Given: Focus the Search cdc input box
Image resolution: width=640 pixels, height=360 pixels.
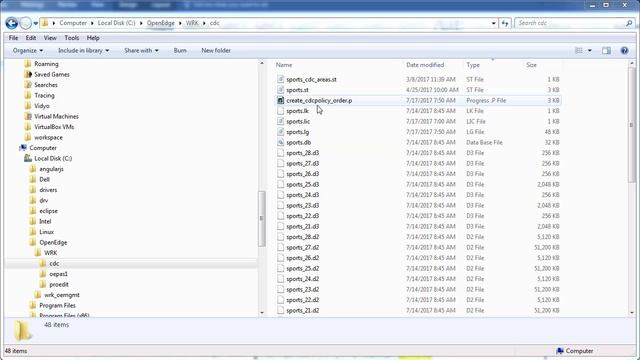Looking at the screenshot, I should [569, 23].
